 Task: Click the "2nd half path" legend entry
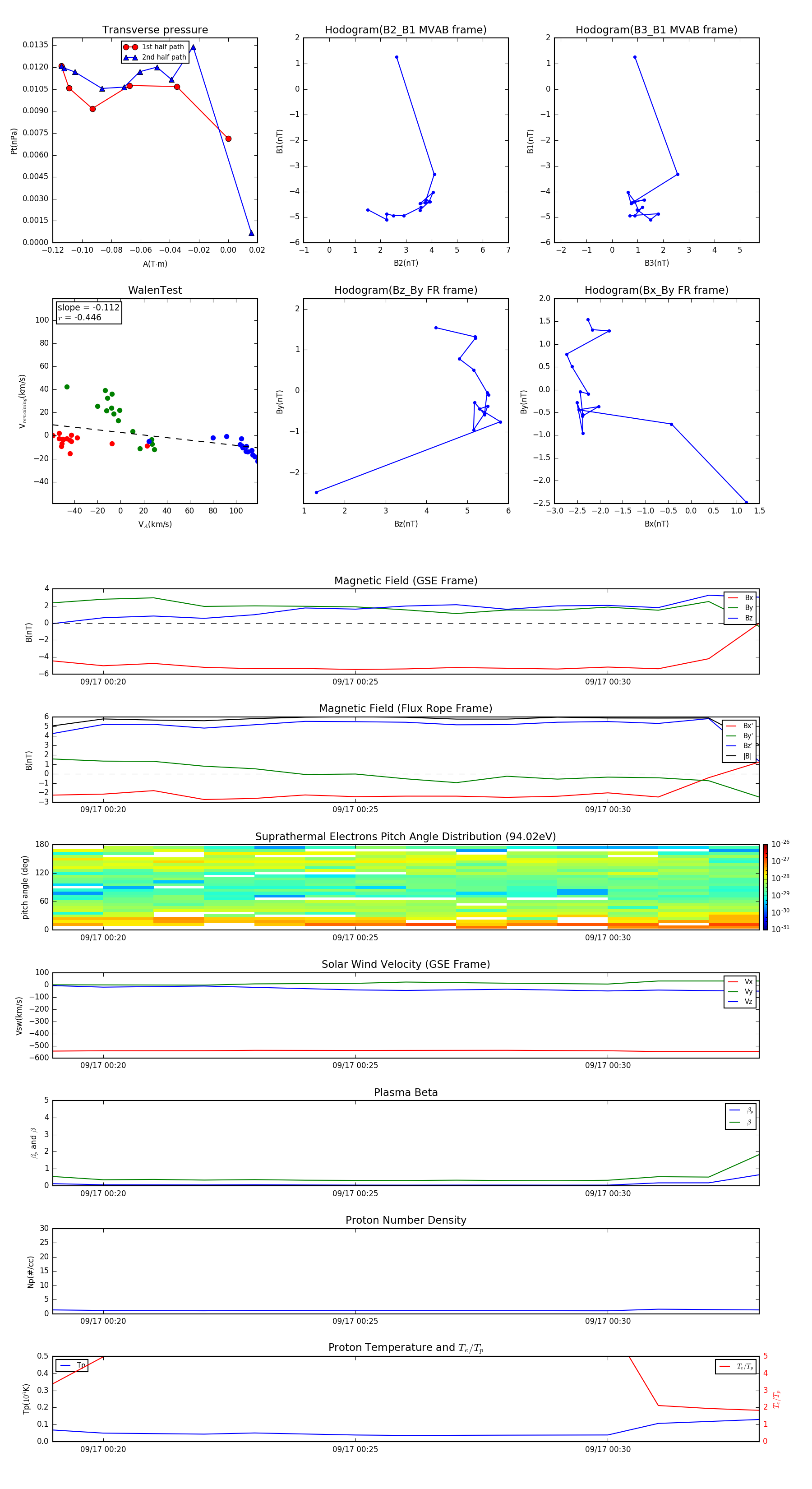pos(155,57)
